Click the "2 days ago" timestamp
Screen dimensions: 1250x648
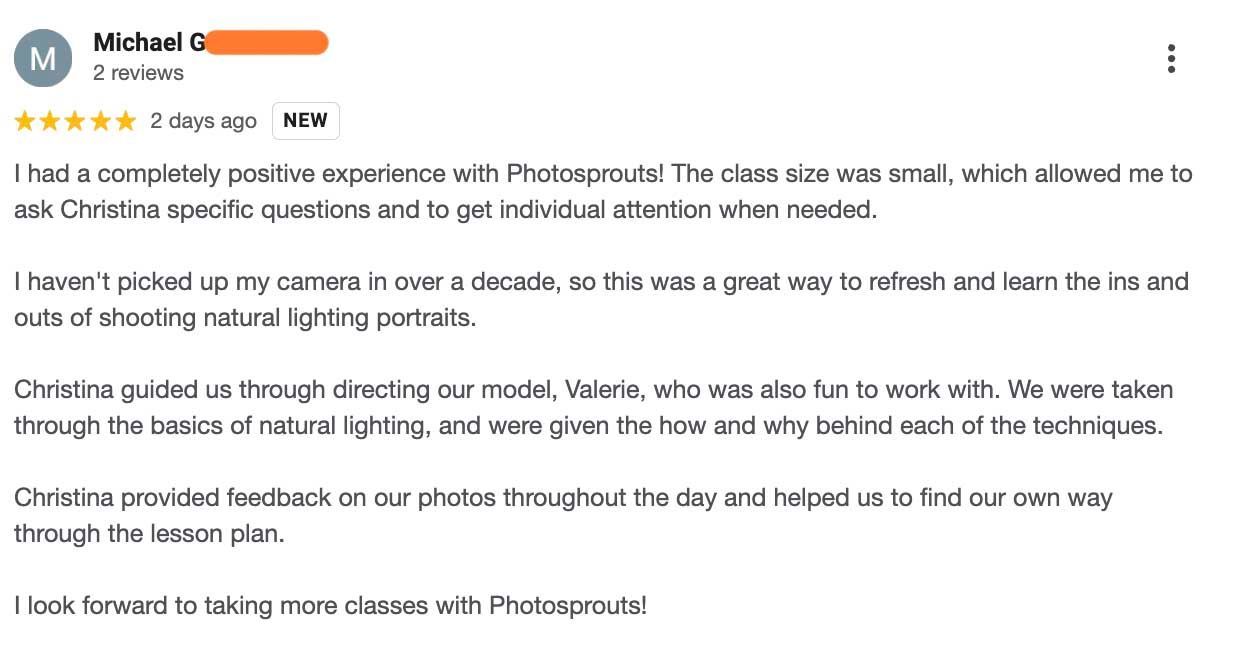(x=203, y=121)
